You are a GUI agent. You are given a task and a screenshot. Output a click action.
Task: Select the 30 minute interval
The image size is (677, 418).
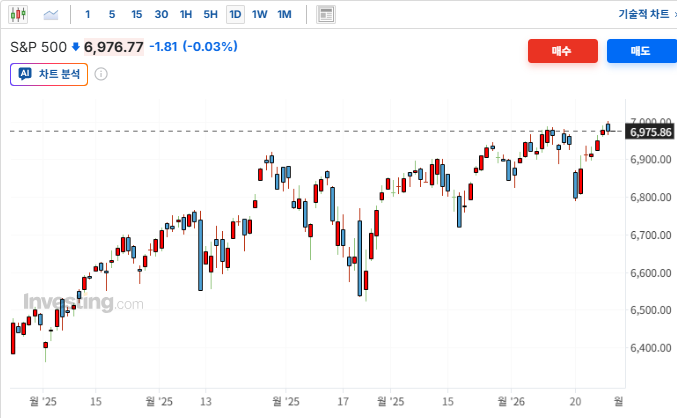(x=161, y=15)
